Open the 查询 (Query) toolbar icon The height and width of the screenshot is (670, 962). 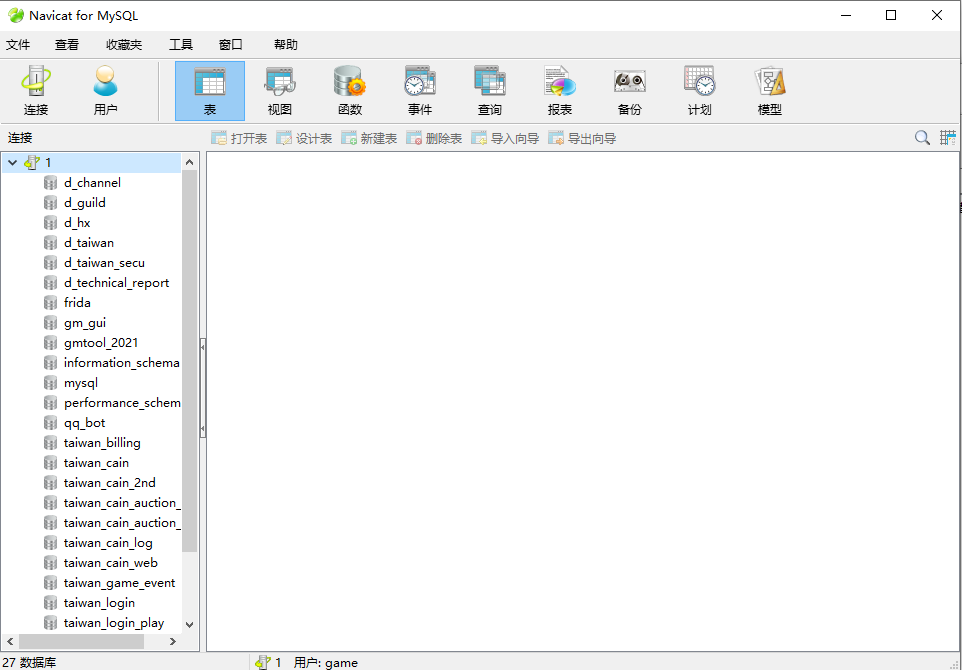489,91
